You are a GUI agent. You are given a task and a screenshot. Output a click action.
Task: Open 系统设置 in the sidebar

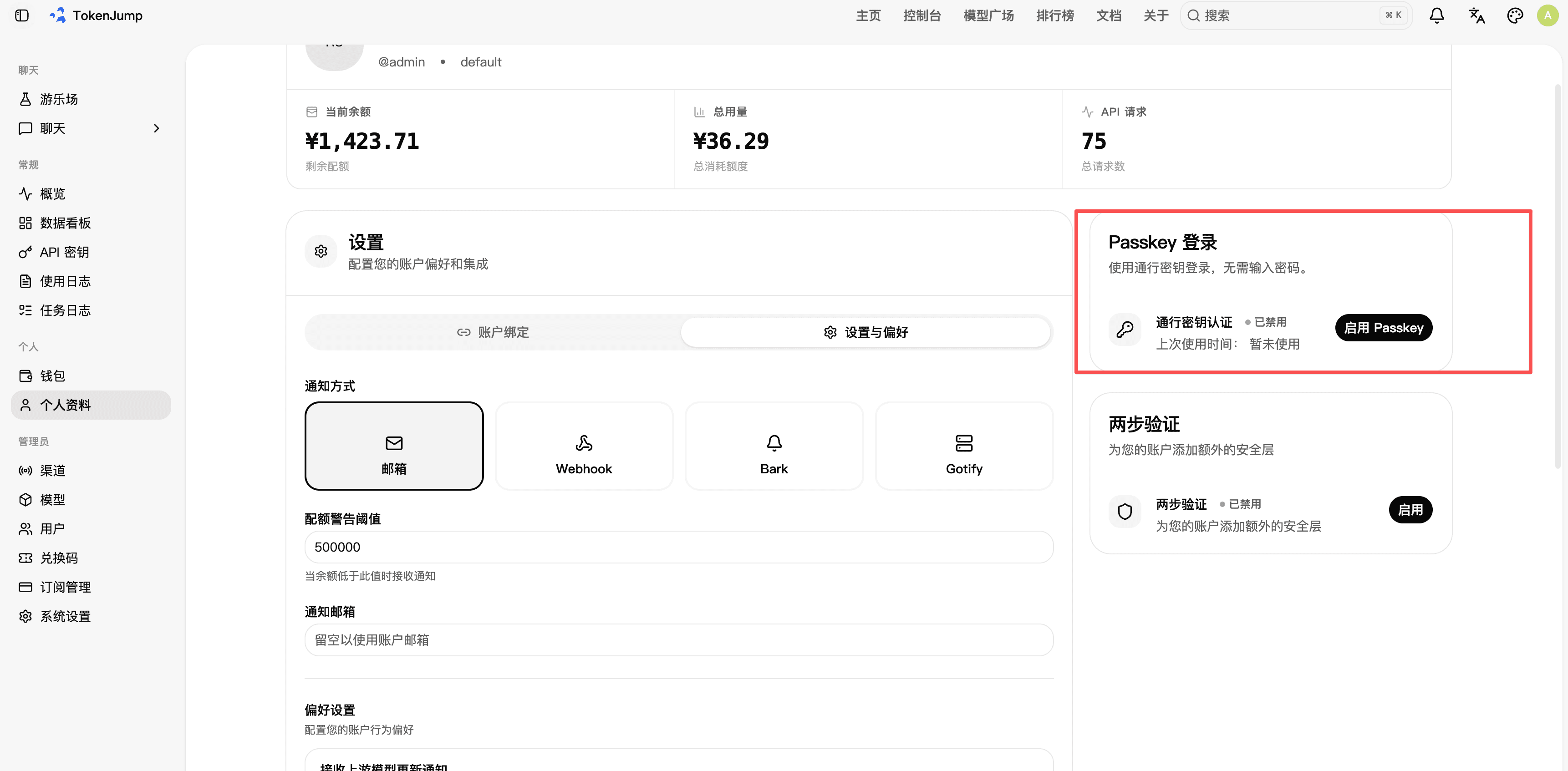pyautogui.click(x=92, y=616)
